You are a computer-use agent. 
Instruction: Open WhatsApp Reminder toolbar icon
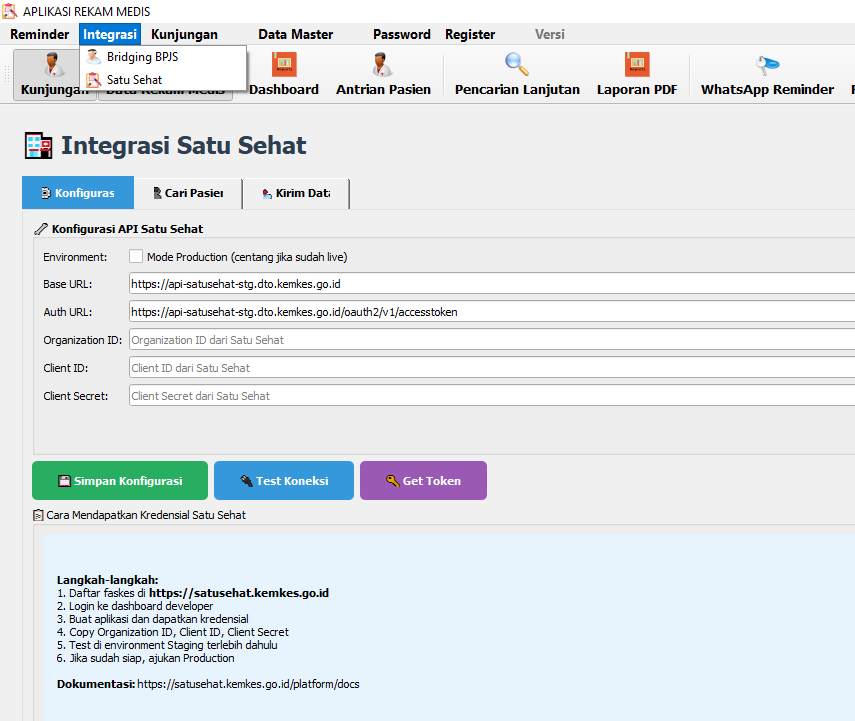coord(767,65)
